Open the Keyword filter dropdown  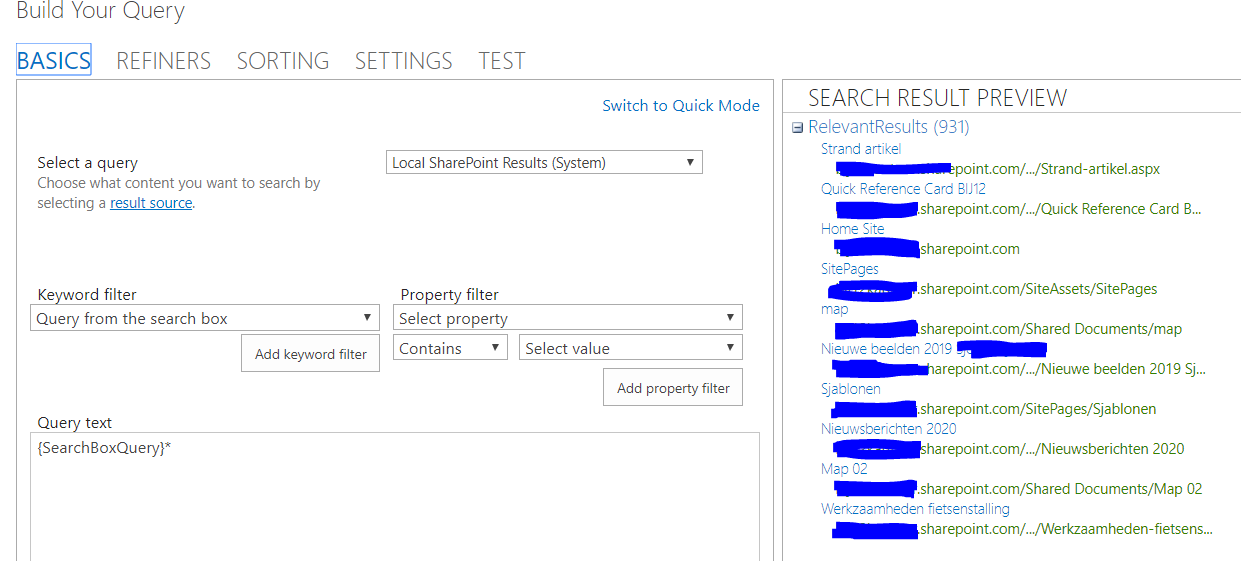click(x=205, y=318)
